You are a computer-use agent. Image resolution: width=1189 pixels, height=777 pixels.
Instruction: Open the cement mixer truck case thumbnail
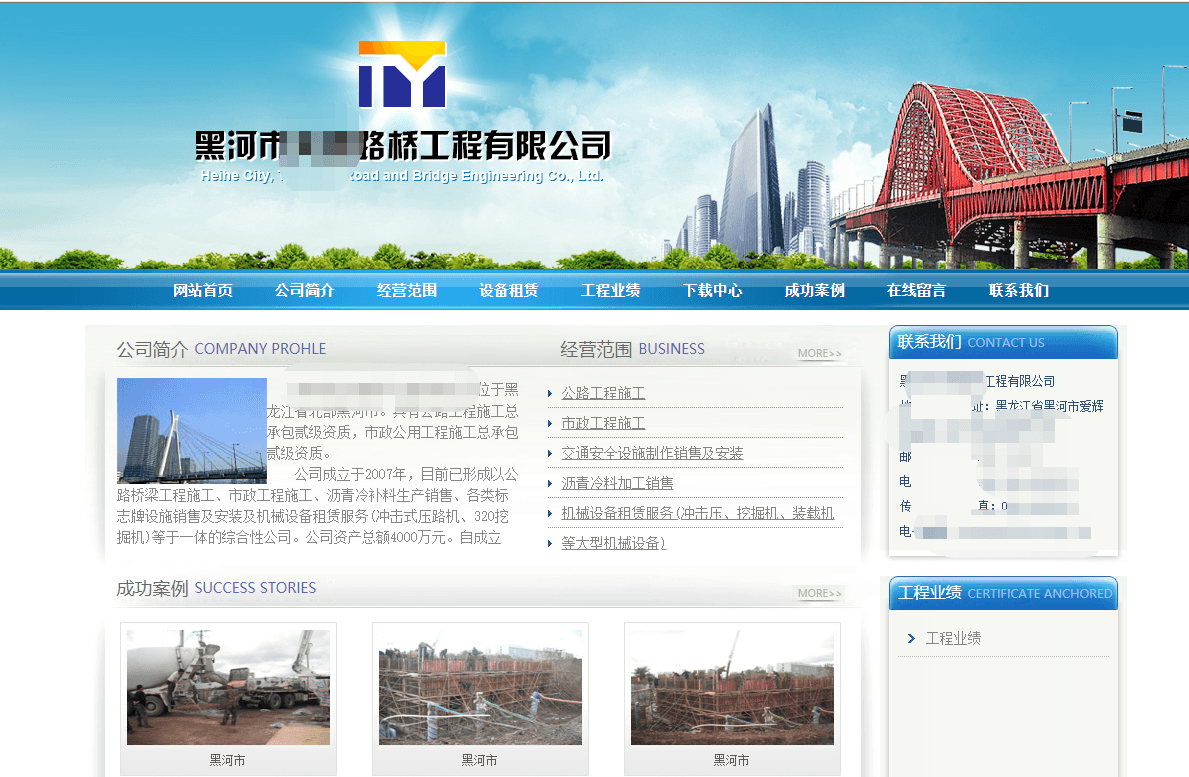[x=228, y=687]
